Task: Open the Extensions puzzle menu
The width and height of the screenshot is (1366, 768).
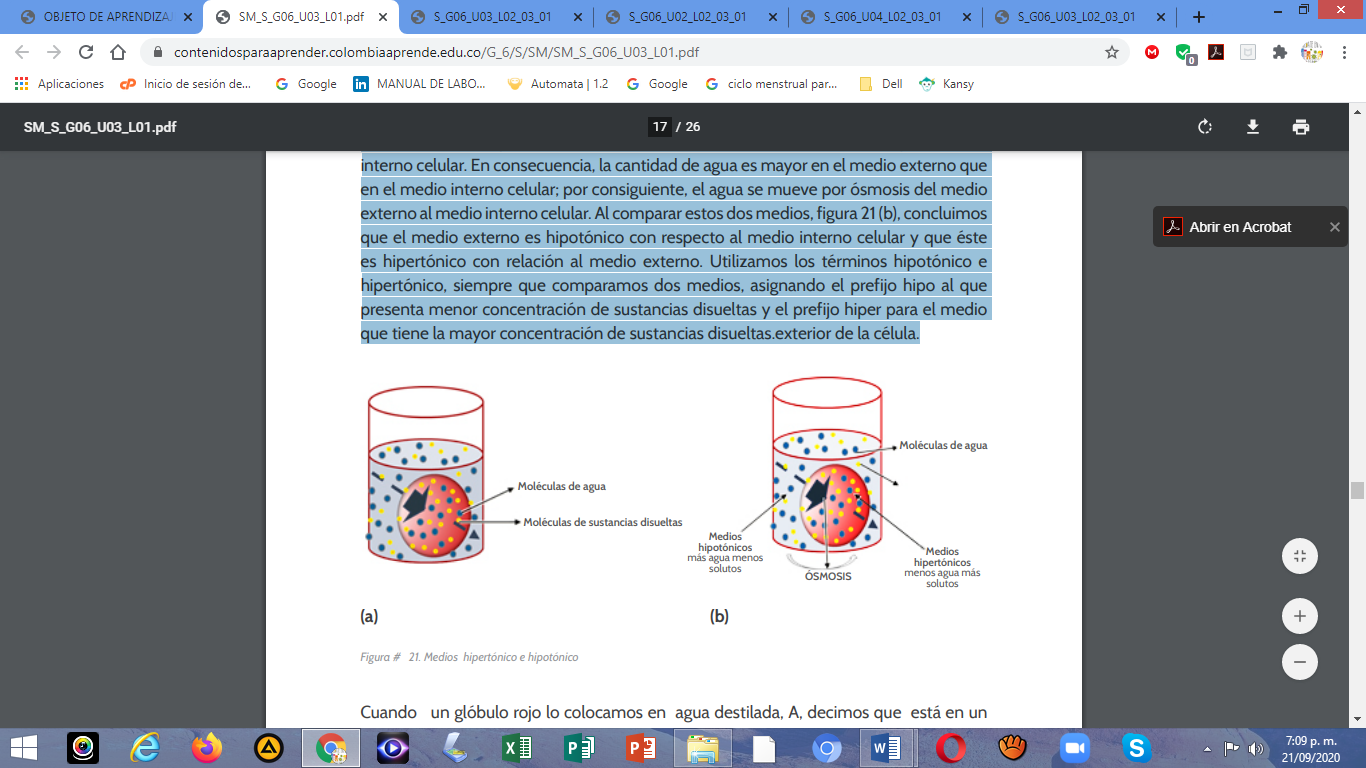Action: (x=1280, y=52)
